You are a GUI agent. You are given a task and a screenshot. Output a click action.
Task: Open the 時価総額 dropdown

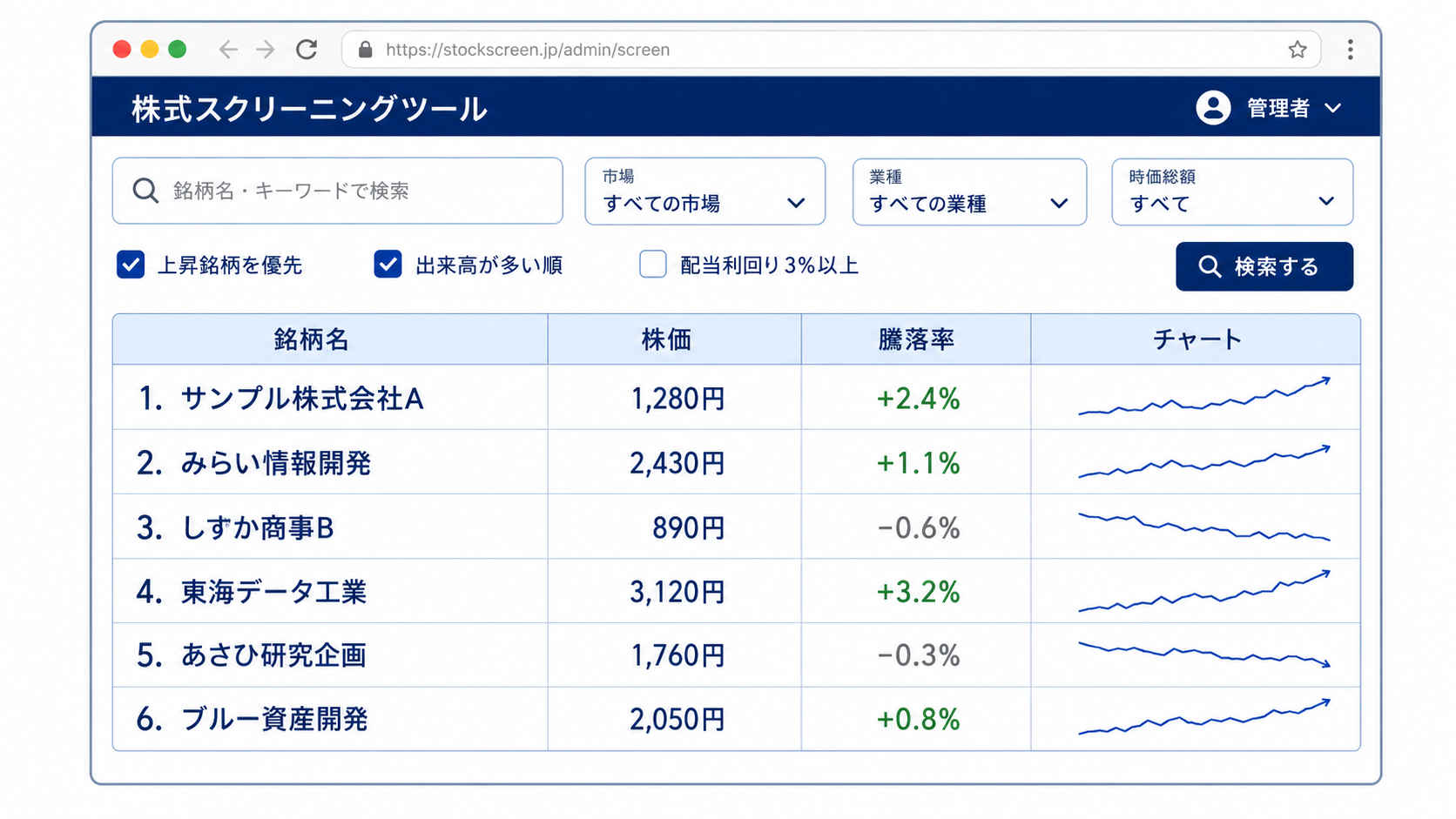pos(1232,191)
